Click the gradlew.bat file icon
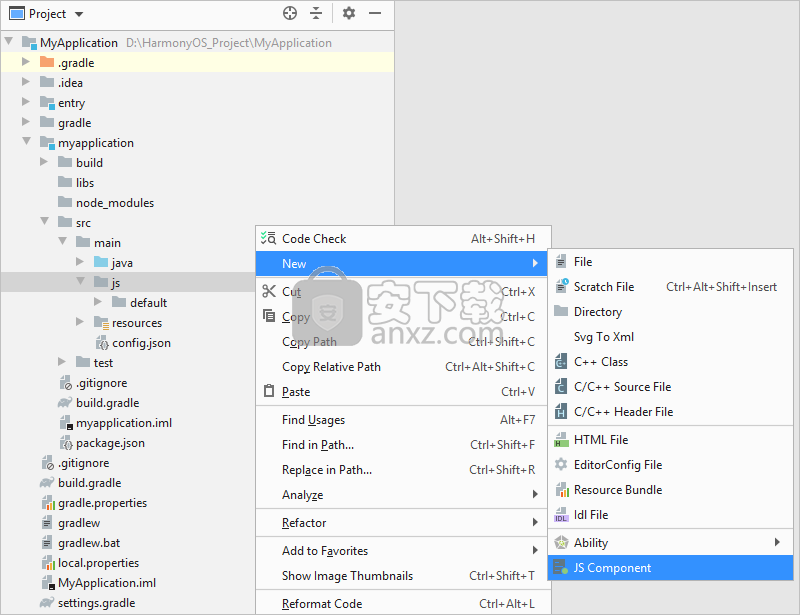800x615 pixels. click(47, 543)
